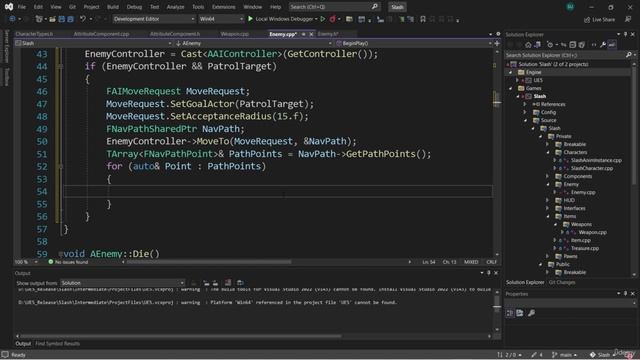The height and width of the screenshot is (360, 640).
Task: Click the Output panel vertical scrollbar
Action: [x=497, y=303]
